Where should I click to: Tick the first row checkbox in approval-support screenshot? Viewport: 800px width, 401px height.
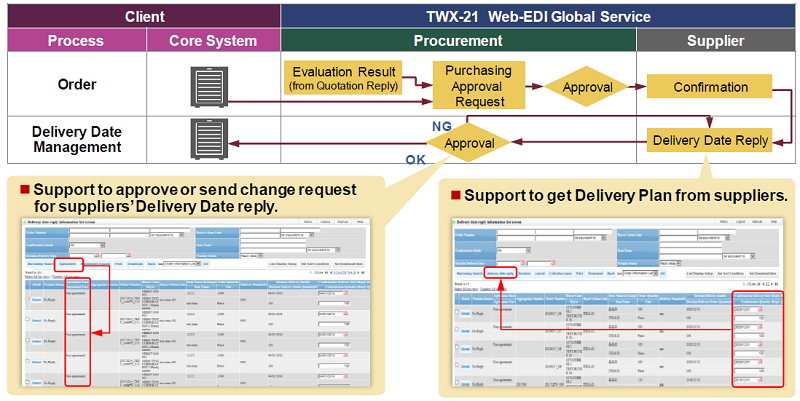27,299
